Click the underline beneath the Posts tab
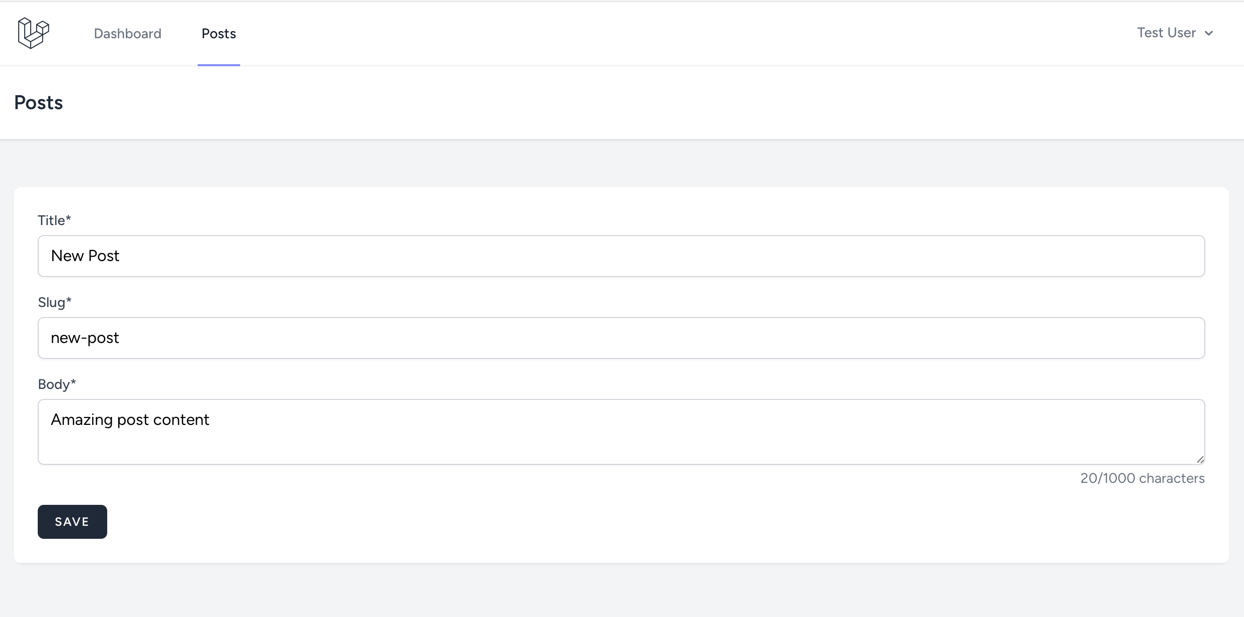 (x=218, y=64)
